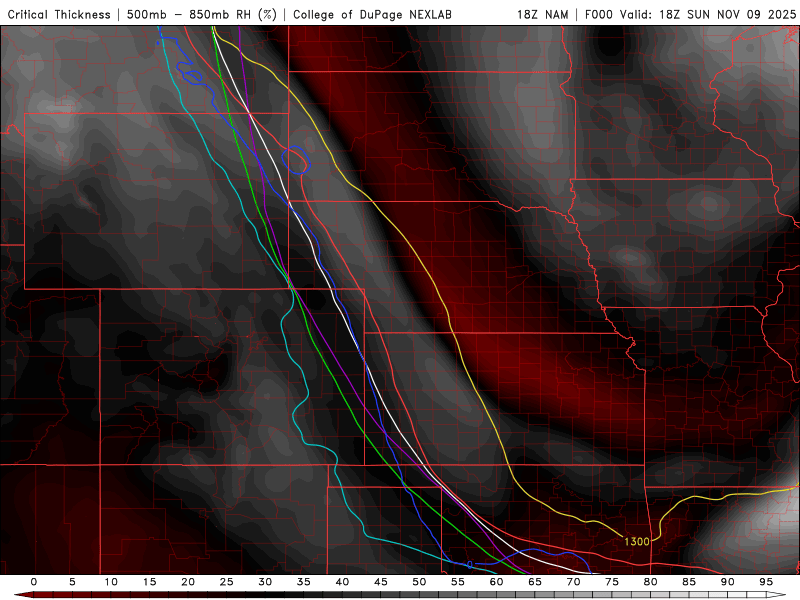This screenshot has height=600, width=800.
Task: Click the '15' tick on the colorbar
Action: click(x=149, y=582)
